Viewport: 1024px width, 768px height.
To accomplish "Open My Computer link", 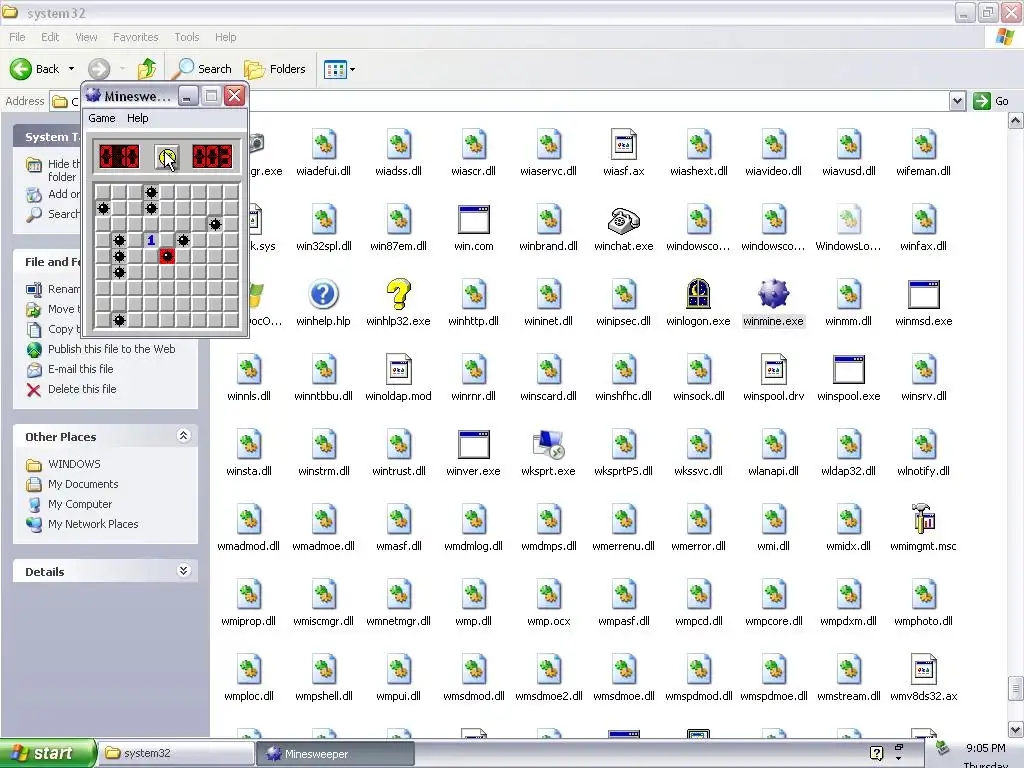I will pyautogui.click(x=80, y=504).
